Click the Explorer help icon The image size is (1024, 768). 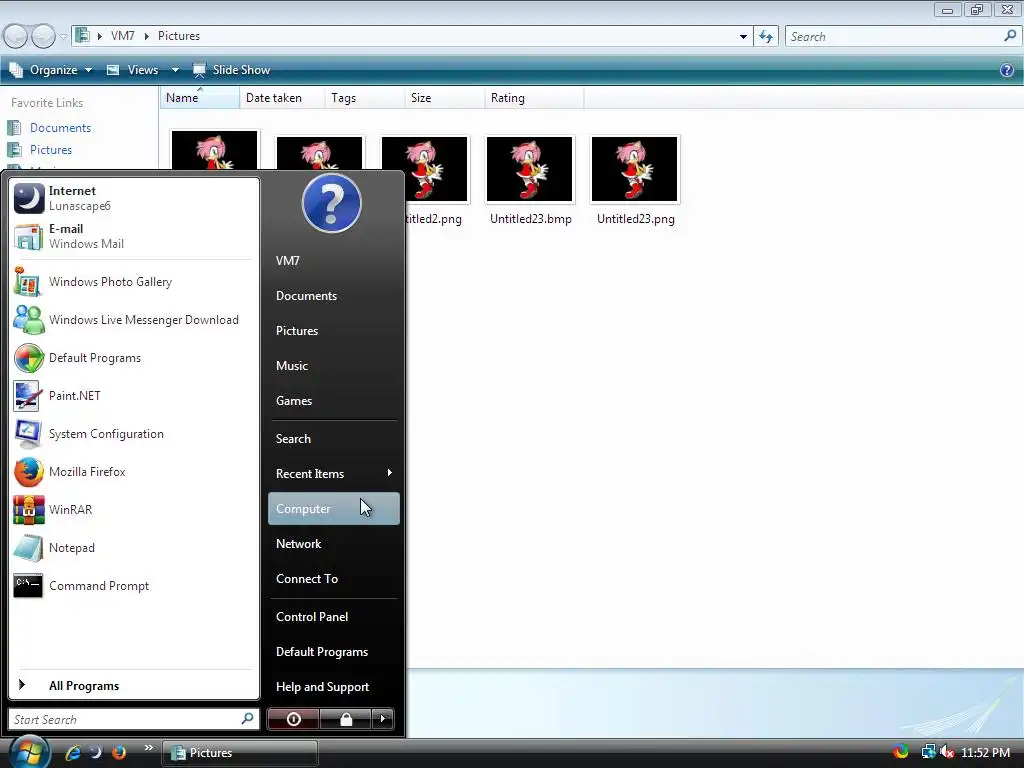(1007, 70)
